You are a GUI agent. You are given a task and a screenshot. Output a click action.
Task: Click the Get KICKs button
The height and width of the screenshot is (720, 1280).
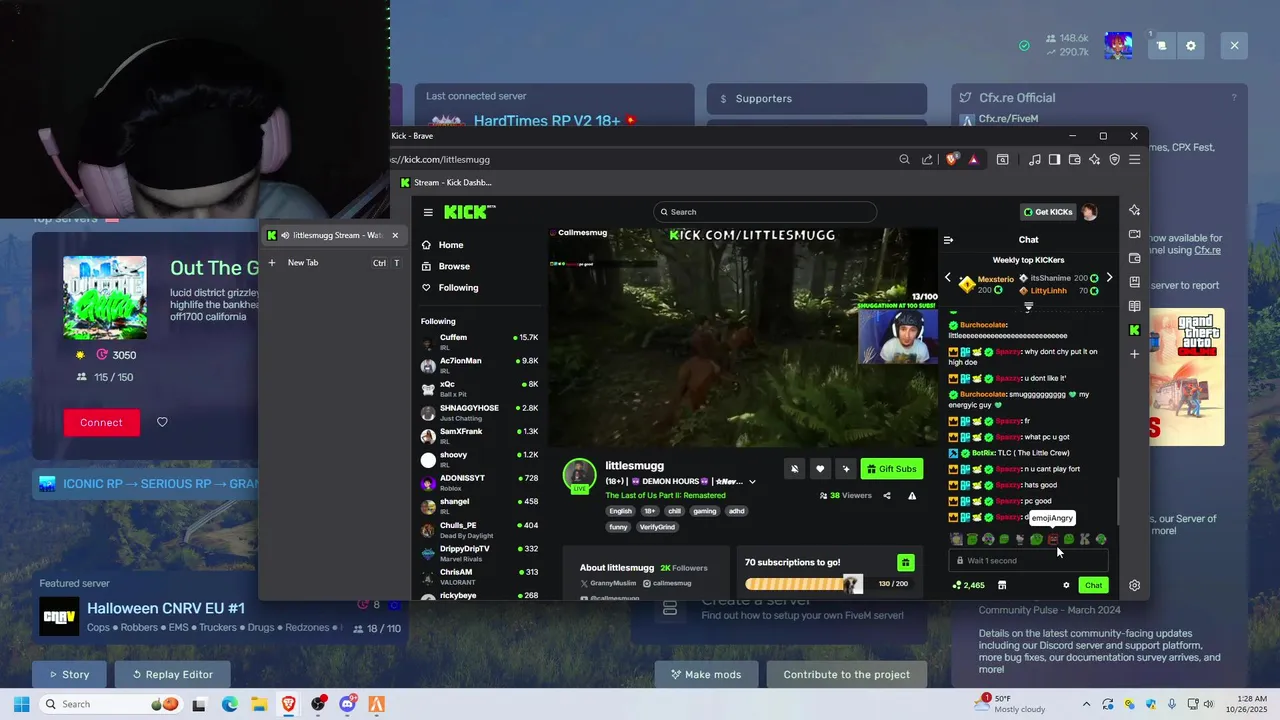[1047, 212]
